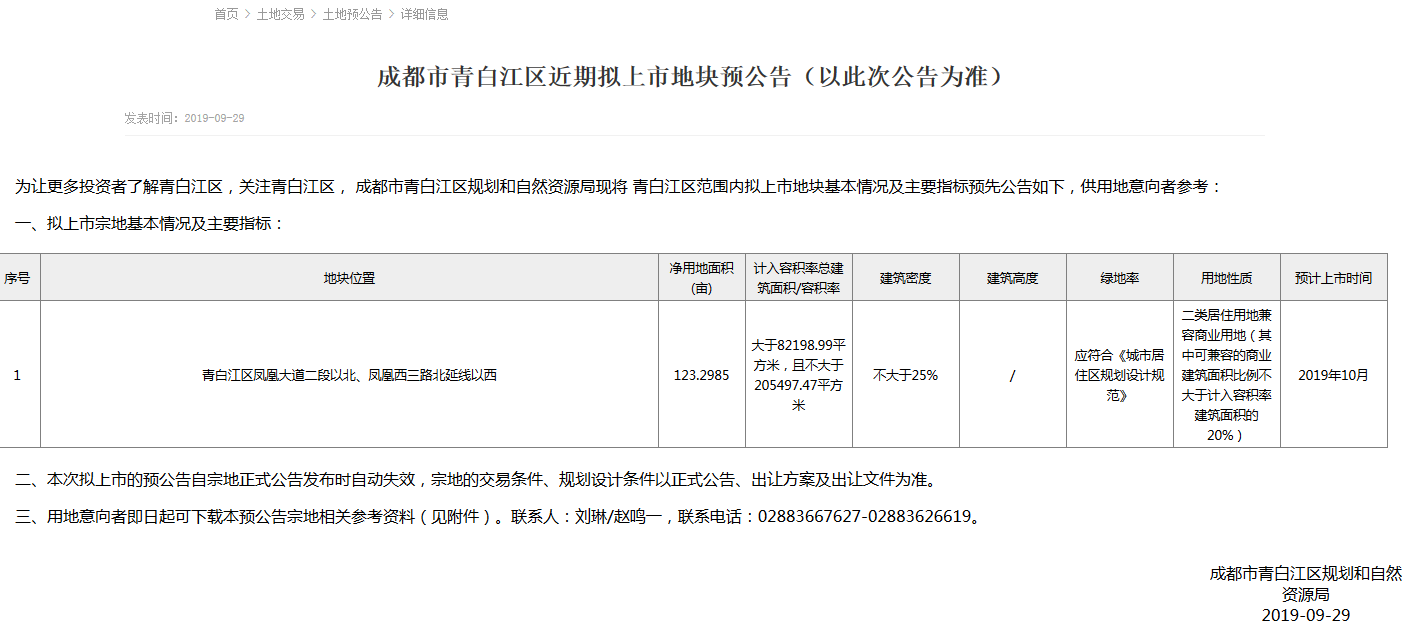The height and width of the screenshot is (629, 1406).
Task: Click the cell 应符合《城市居住区规划设计规范》
Action: 1119,375
